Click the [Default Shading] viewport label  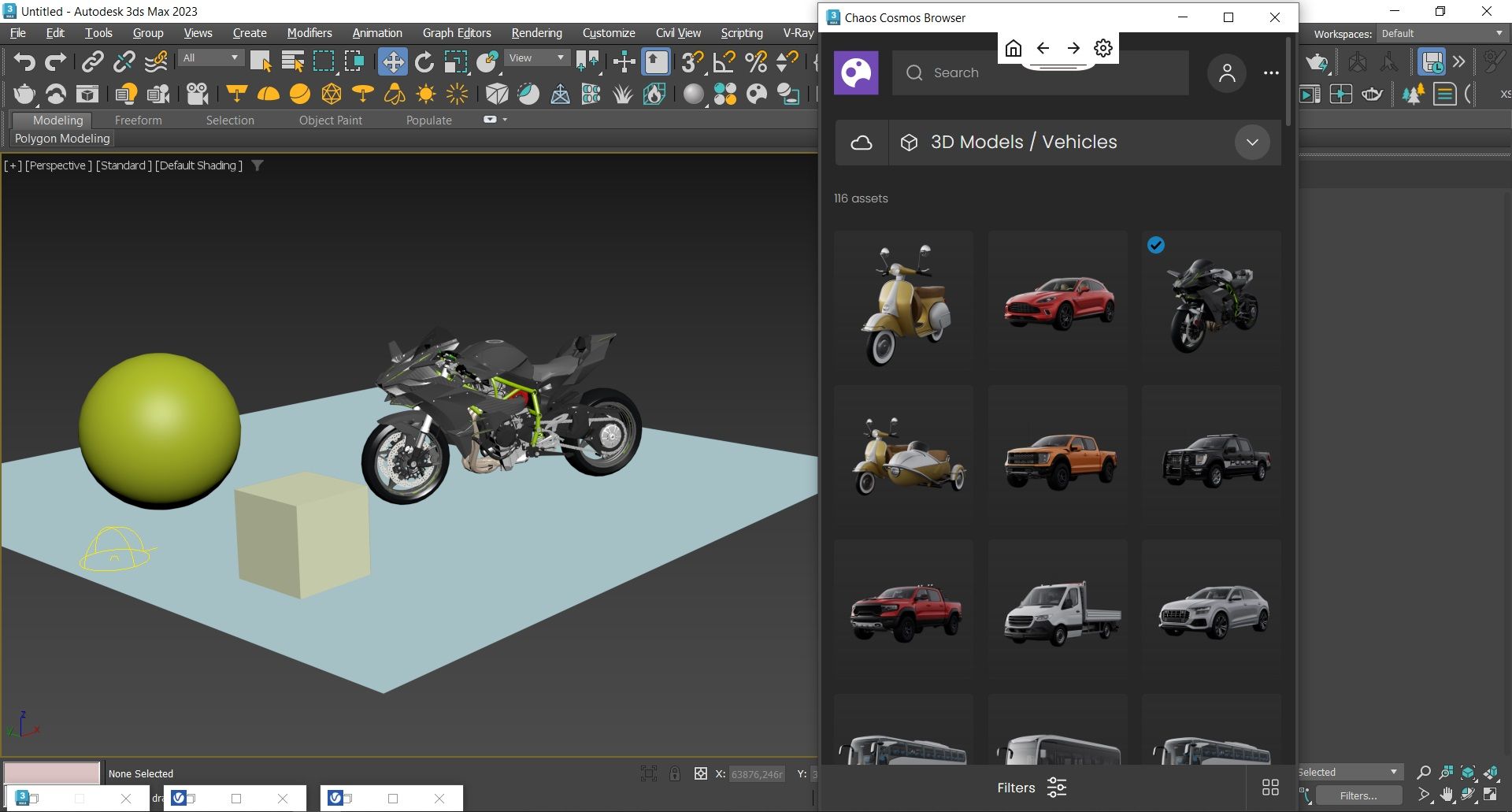(x=198, y=165)
